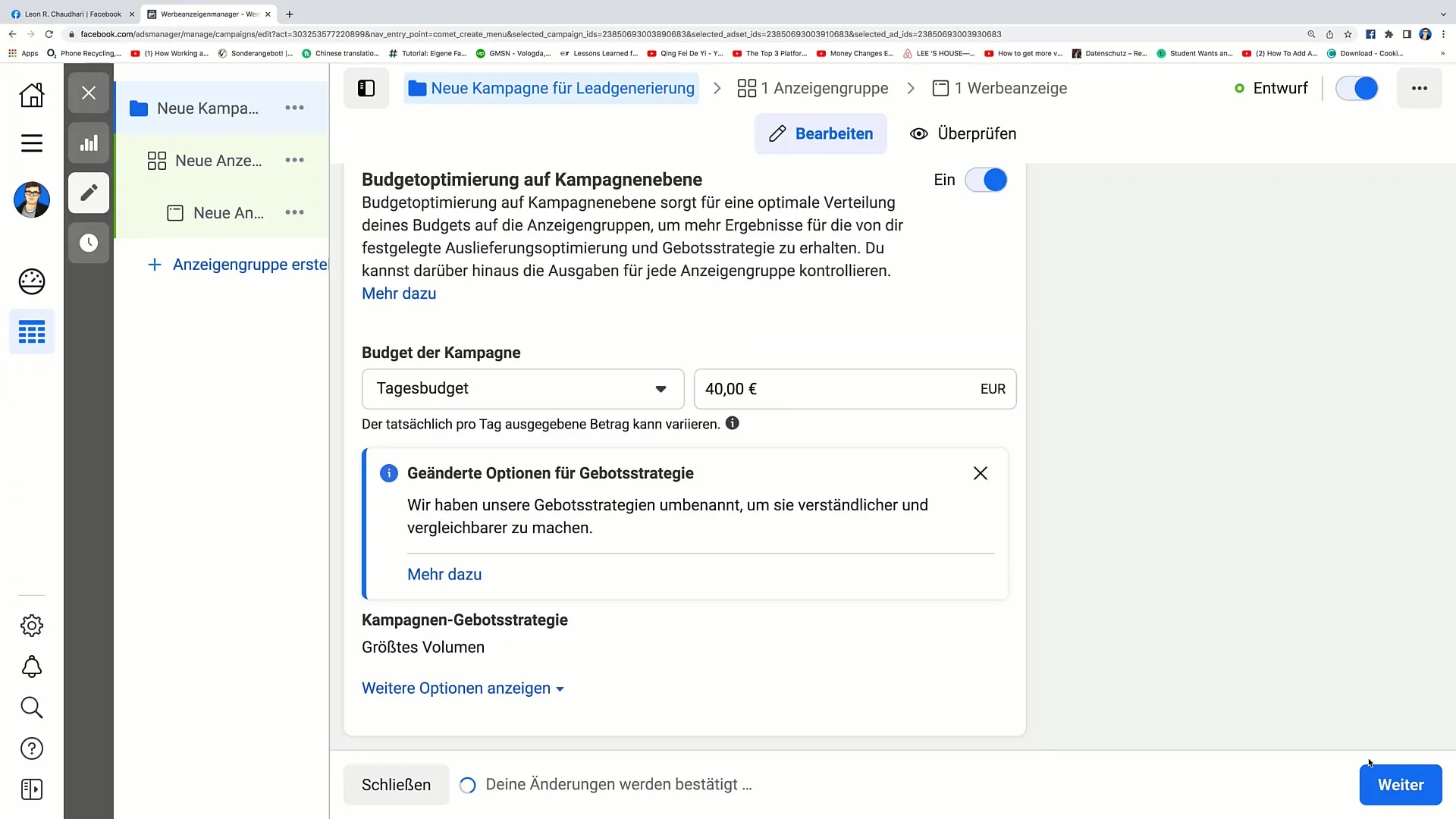Click the Schließen button
1456x819 pixels.
pos(396,785)
